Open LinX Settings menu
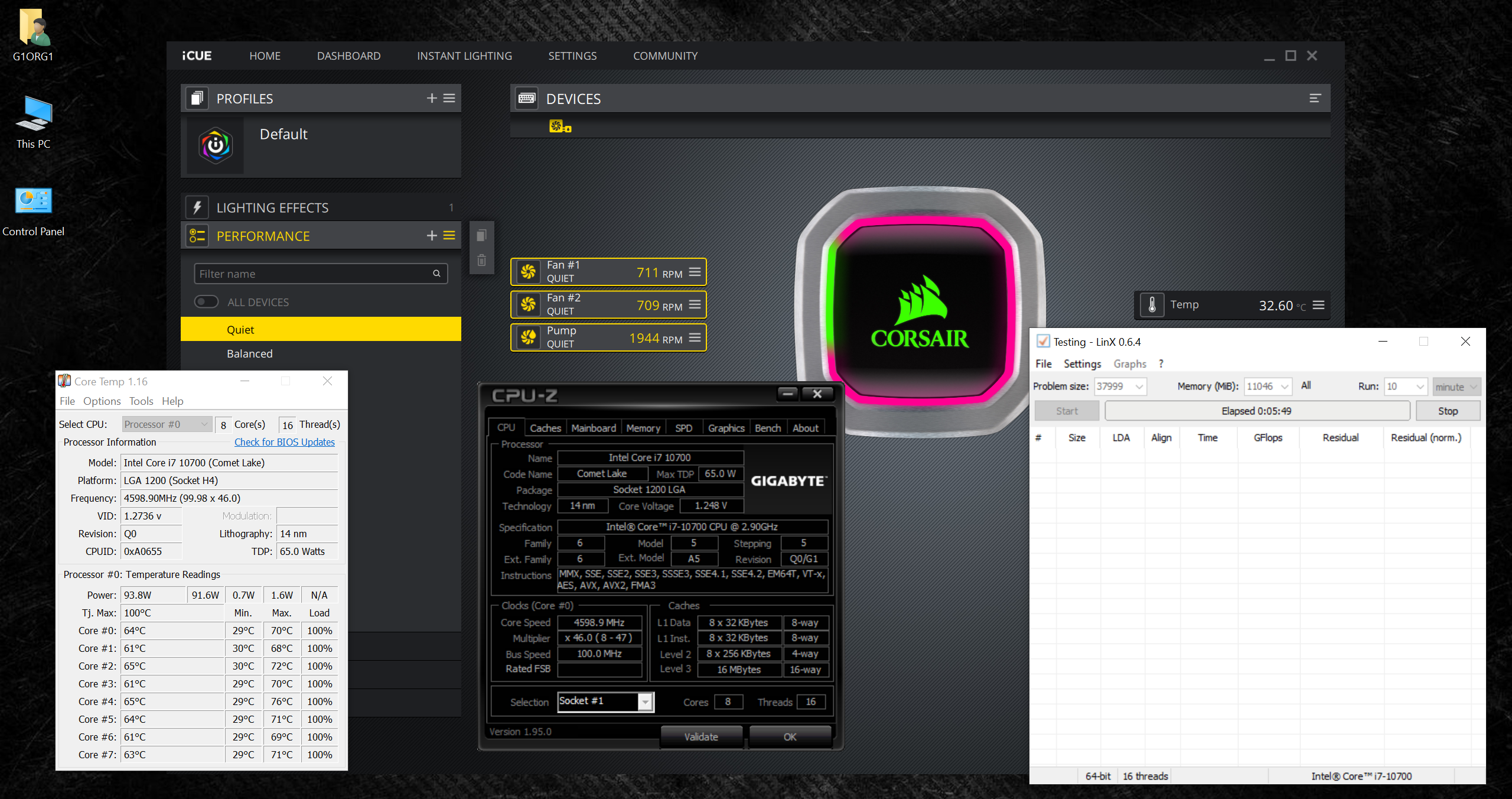Viewport: 1512px width, 799px height. click(x=1082, y=363)
